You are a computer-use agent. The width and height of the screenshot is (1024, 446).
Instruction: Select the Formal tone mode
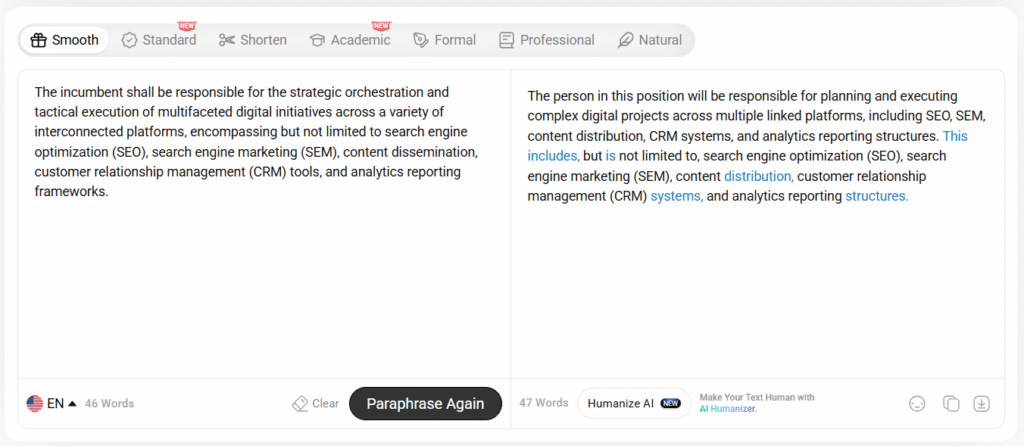(x=444, y=40)
